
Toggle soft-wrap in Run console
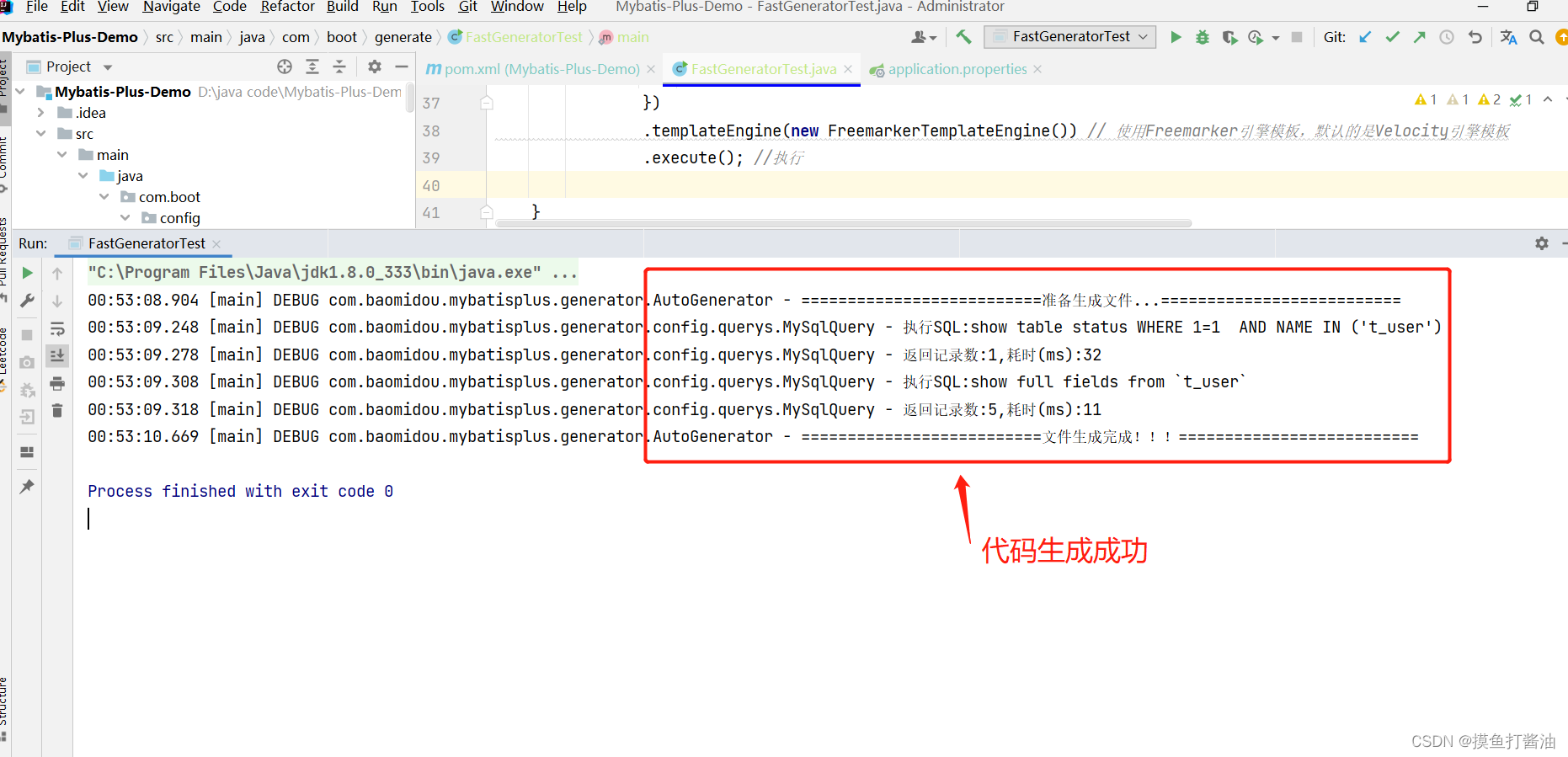pyautogui.click(x=57, y=328)
